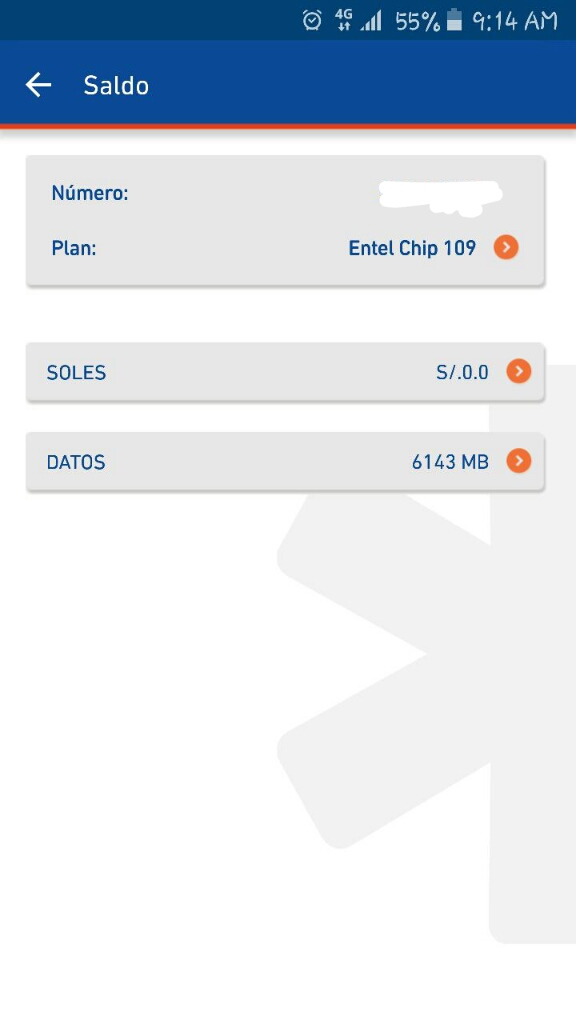Tap the signal strength bars icon
This screenshot has height=1024, width=576.
(x=372, y=22)
